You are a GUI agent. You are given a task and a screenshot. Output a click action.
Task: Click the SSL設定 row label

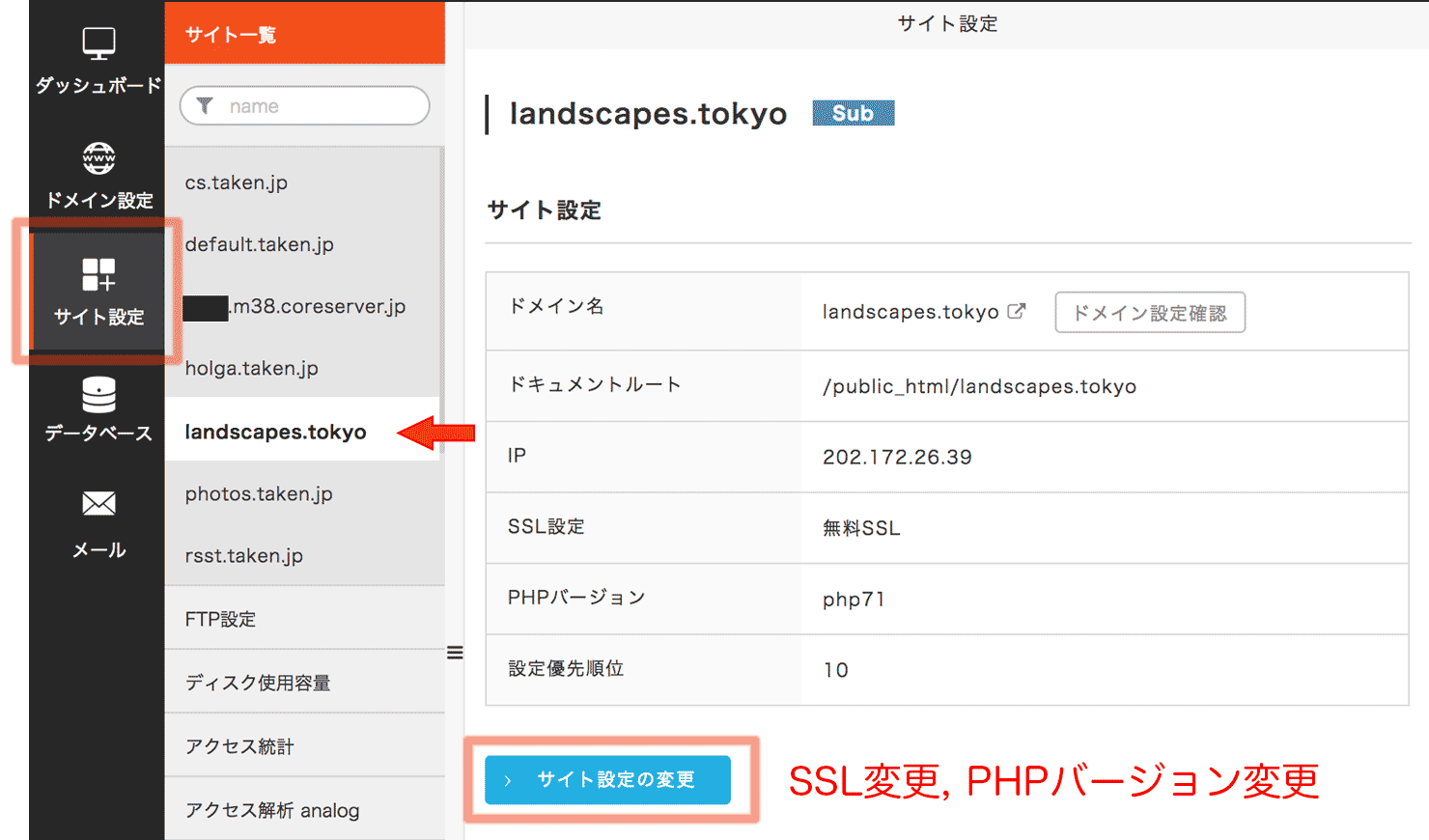[x=546, y=526]
